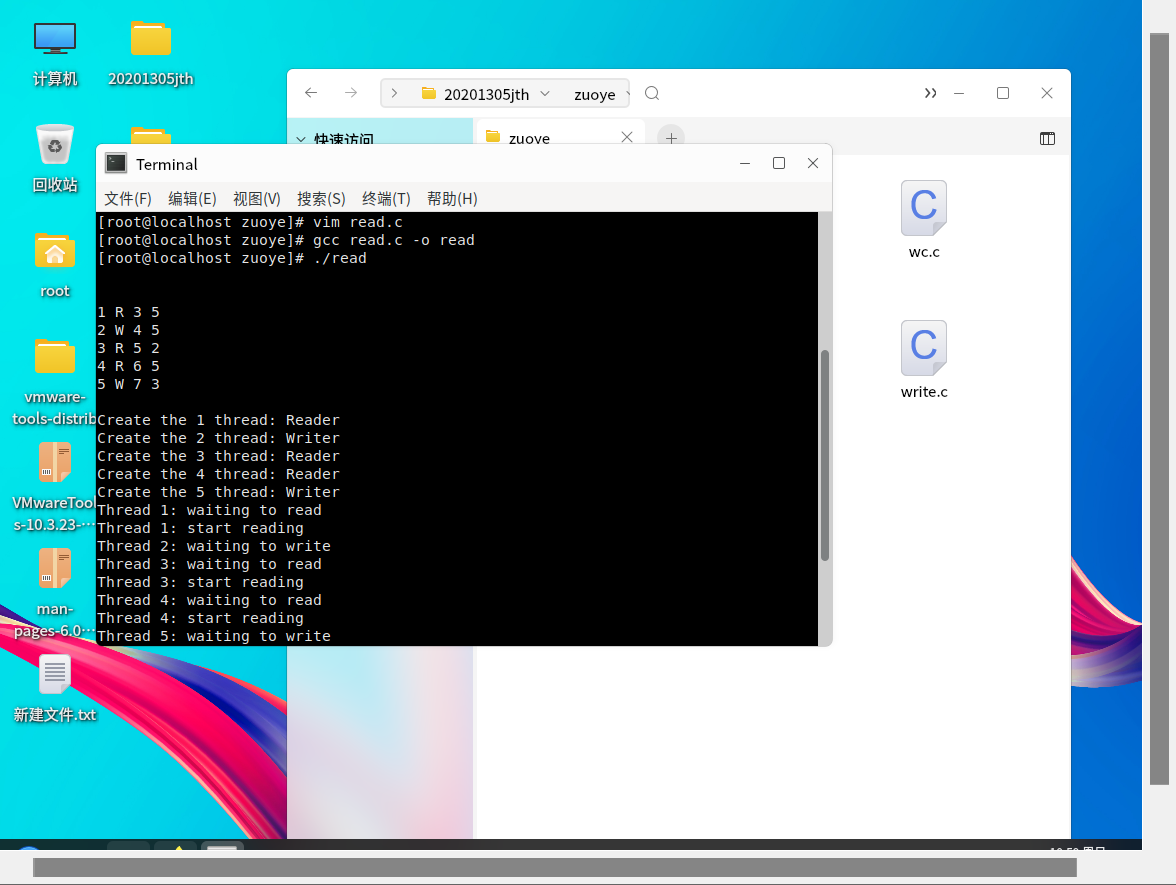The height and width of the screenshot is (885, 1176).
Task: Click the double-chevron overflow icon in file manager
Action: click(930, 93)
